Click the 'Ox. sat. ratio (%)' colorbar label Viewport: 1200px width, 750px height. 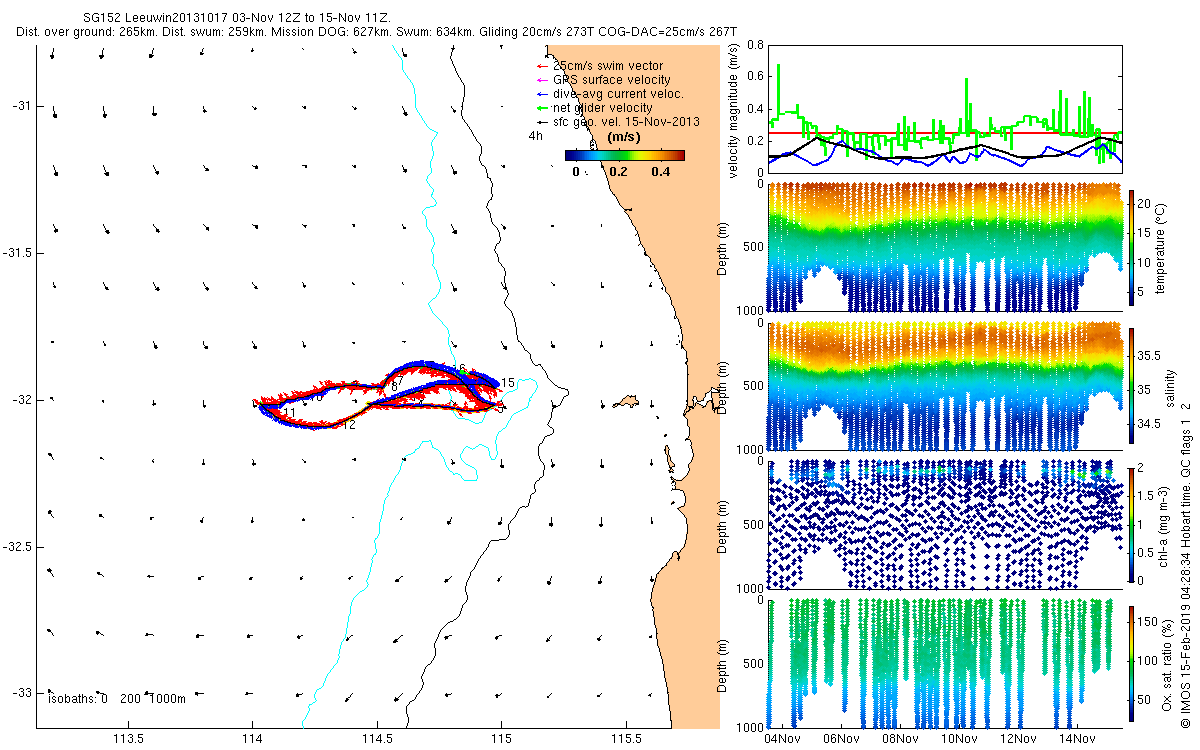coord(1167,663)
